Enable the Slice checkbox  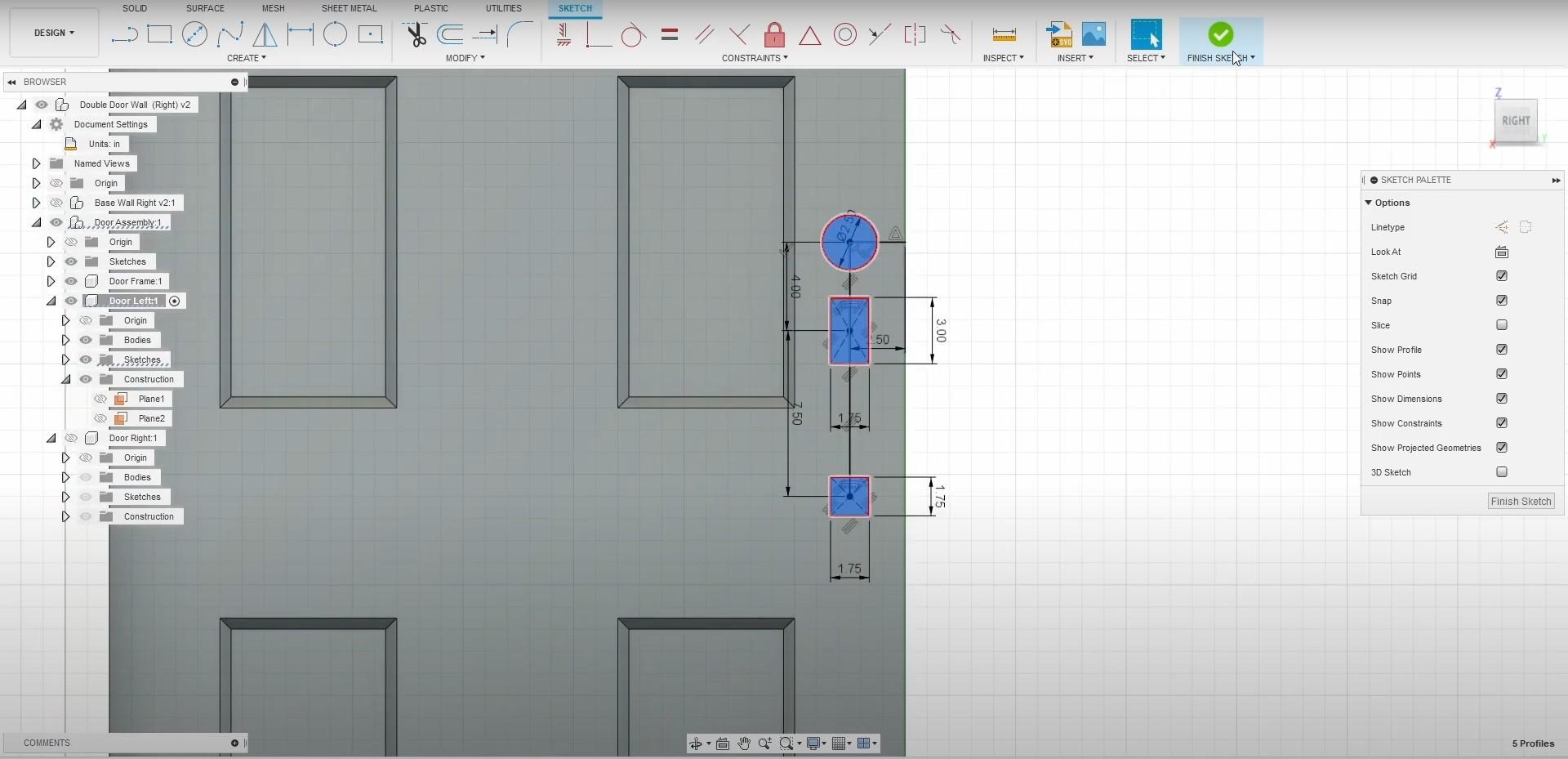1502,325
